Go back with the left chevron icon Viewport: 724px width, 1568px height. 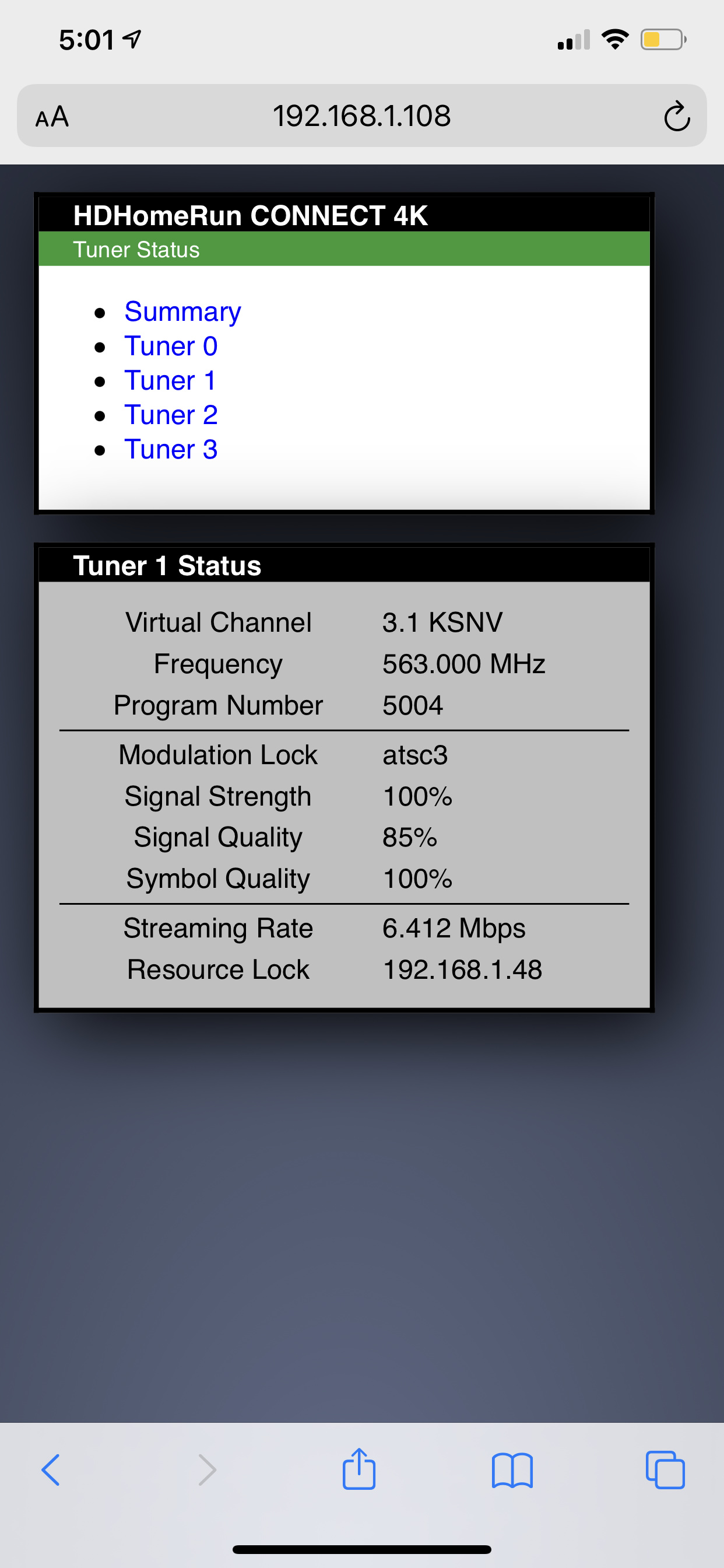(51, 1470)
